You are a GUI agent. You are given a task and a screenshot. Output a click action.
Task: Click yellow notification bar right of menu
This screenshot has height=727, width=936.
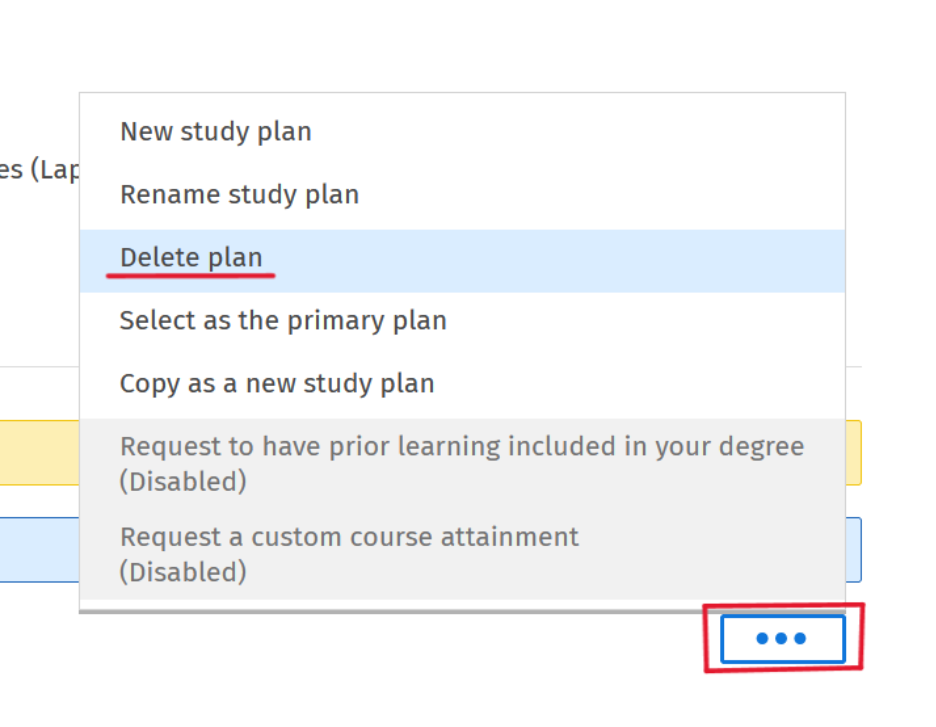(x=854, y=452)
